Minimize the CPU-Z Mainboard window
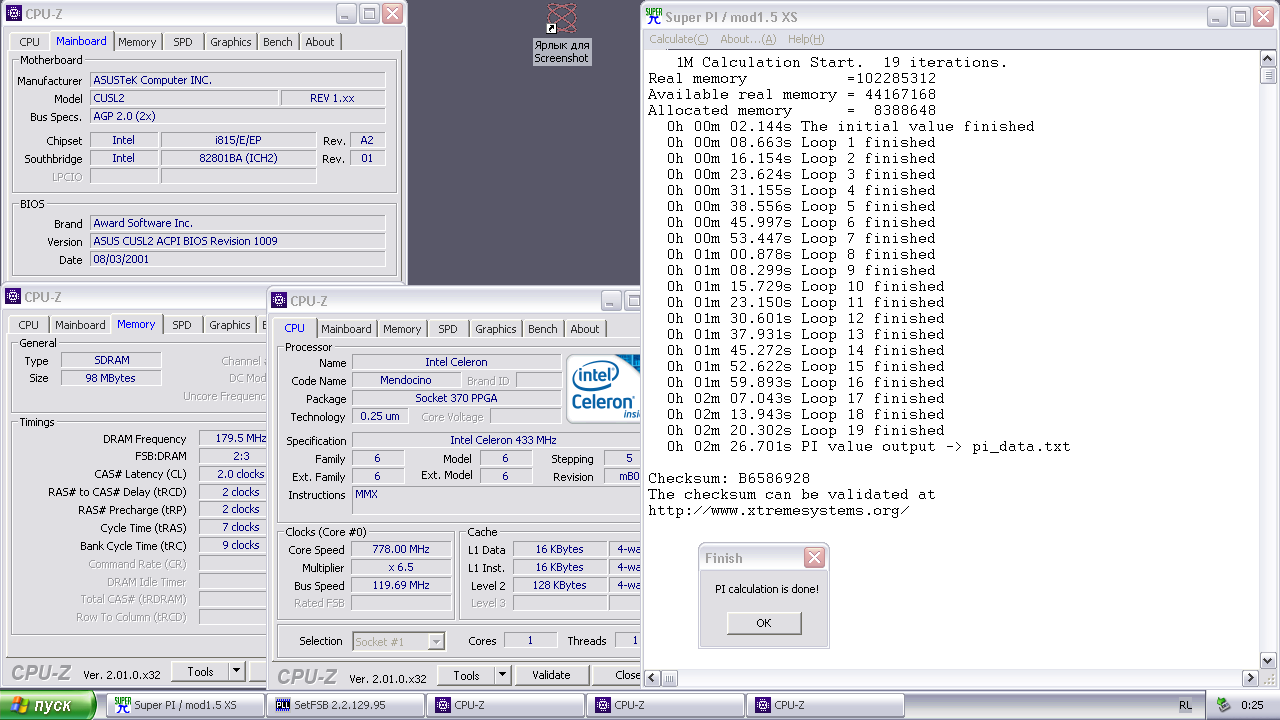 click(345, 14)
